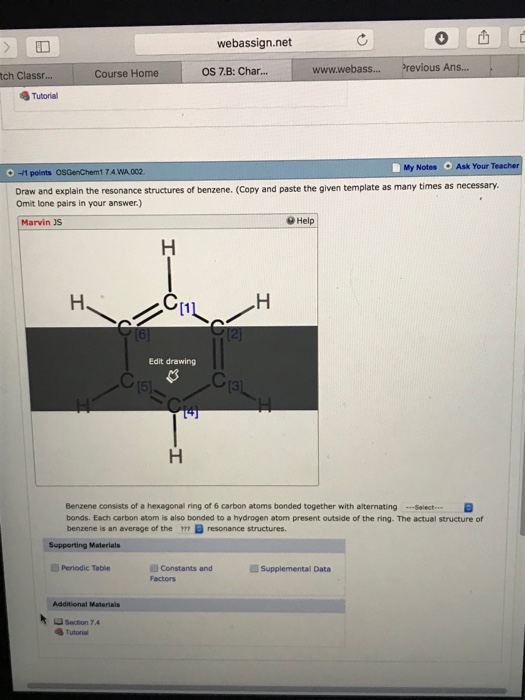Click the My Notes page icon

coord(397,167)
